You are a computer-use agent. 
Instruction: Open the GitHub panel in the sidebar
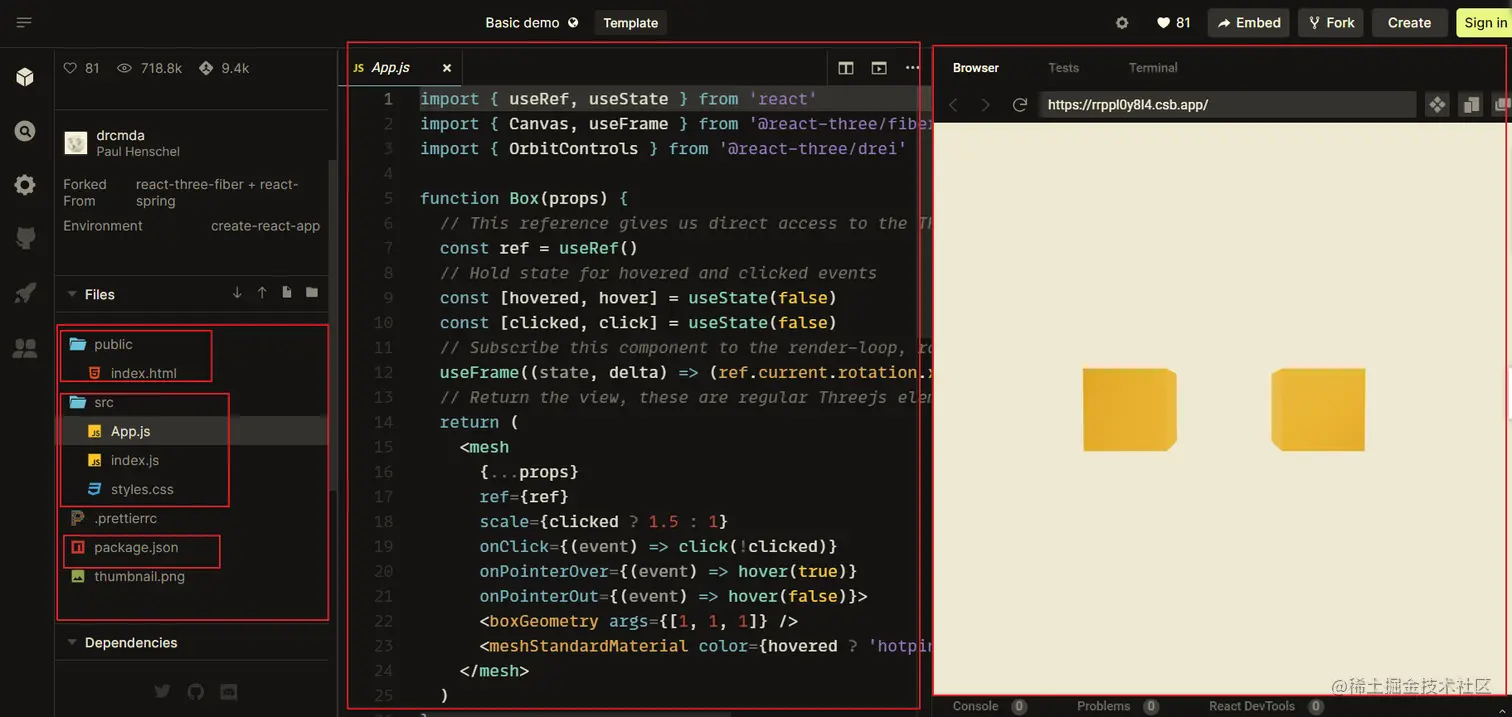tap(25, 238)
